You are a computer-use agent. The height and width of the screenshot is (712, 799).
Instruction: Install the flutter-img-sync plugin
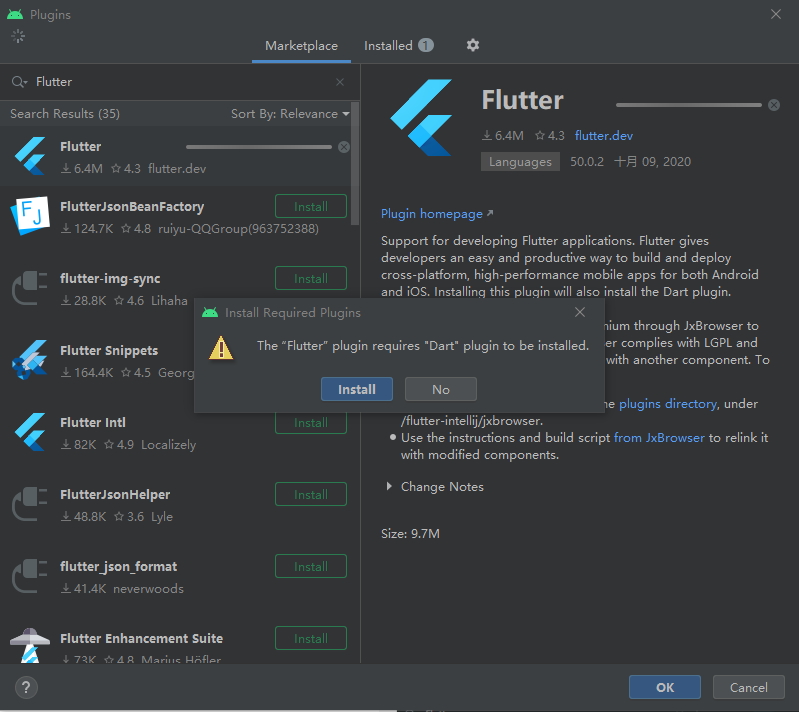311,278
